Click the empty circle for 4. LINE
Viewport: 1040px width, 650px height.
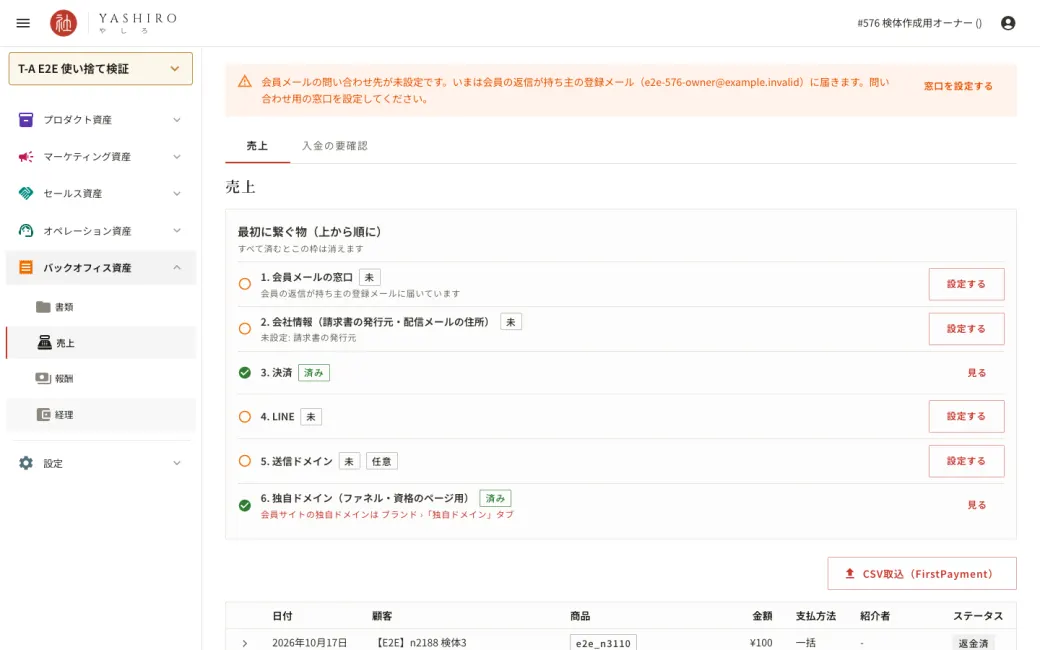[245, 417]
